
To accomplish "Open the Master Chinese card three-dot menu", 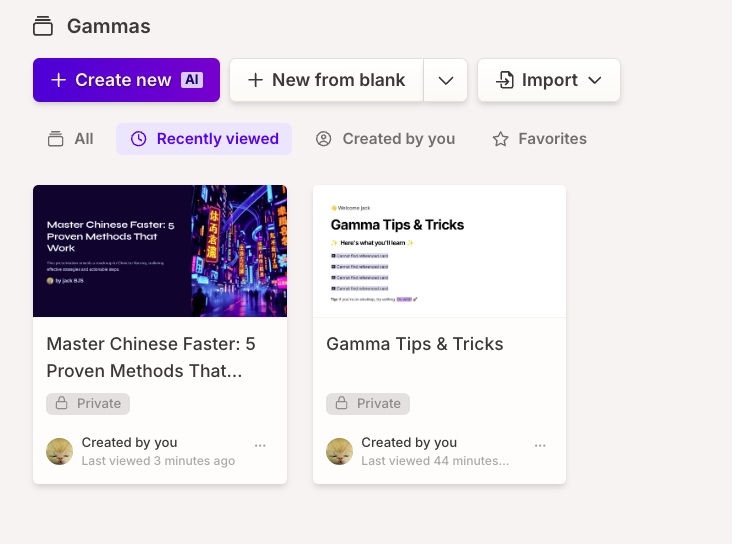I will point(260,446).
